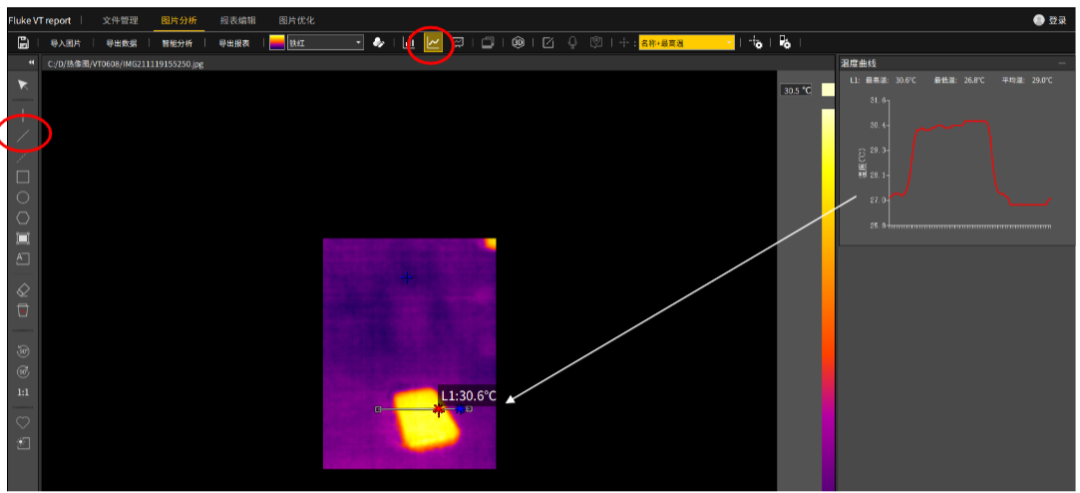Click the 导出数据 button

pos(122,43)
